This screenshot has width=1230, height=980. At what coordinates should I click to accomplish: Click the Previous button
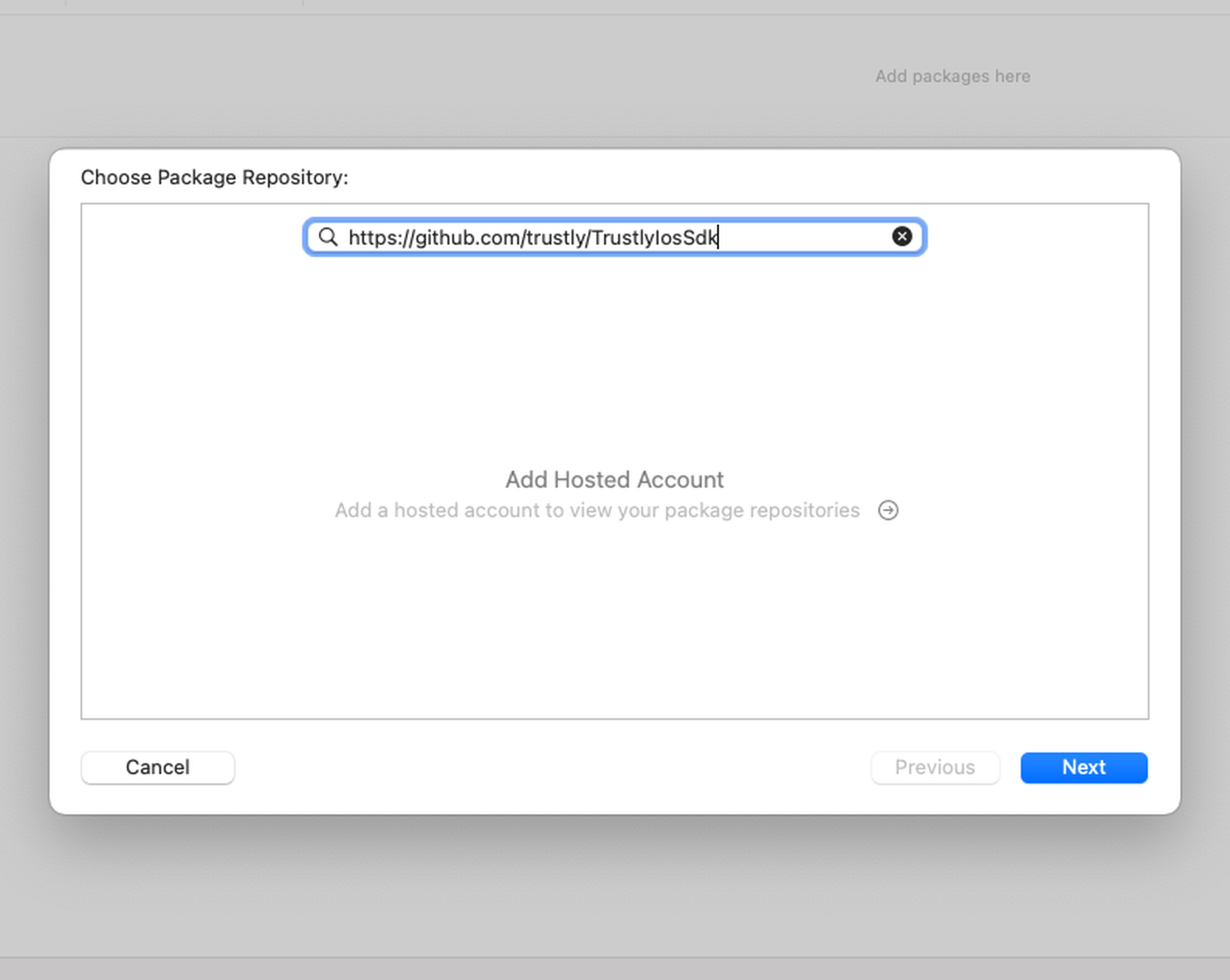[x=935, y=767]
